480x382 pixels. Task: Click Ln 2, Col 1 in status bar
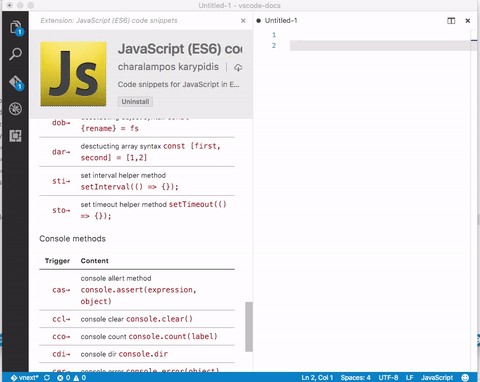click(317, 377)
